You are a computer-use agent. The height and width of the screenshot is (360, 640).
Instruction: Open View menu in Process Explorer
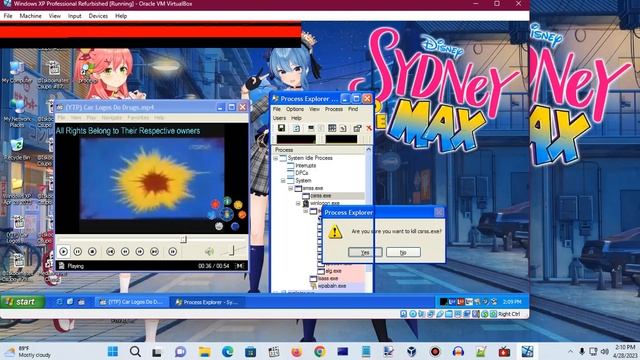(x=314, y=109)
